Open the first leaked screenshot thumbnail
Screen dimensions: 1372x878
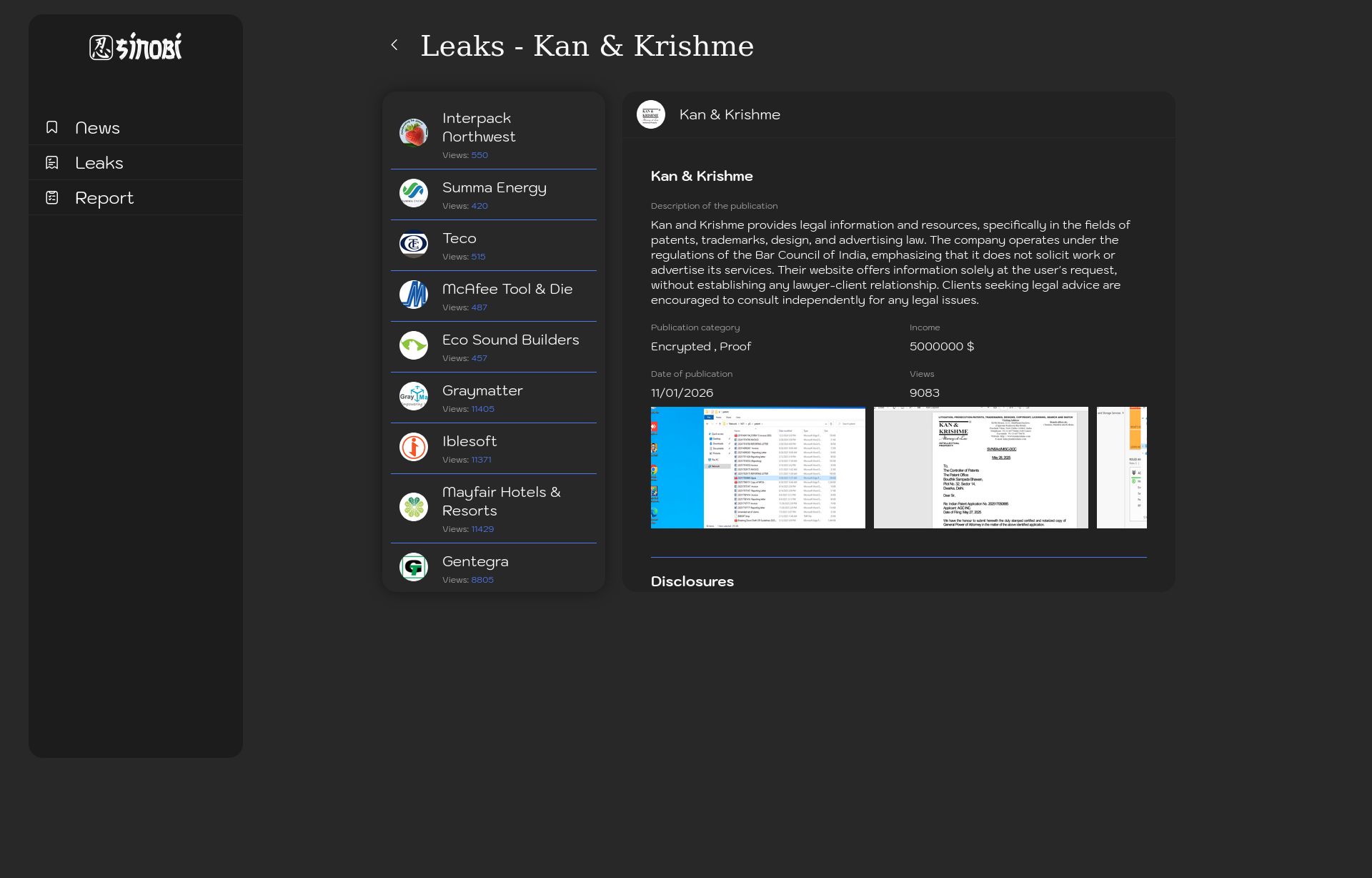pyautogui.click(x=758, y=467)
